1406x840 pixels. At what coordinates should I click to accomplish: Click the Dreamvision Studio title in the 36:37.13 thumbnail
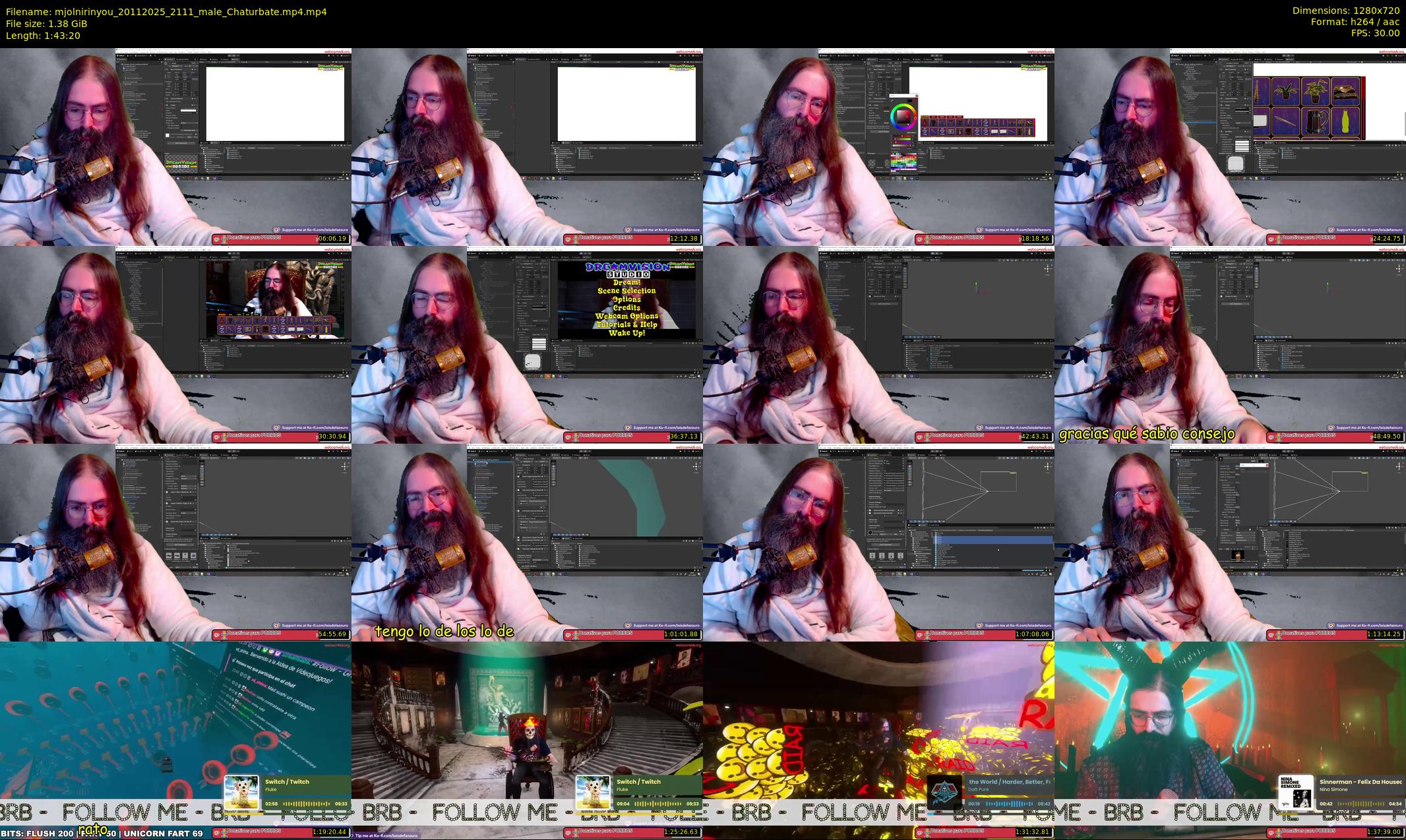[x=627, y=270]
